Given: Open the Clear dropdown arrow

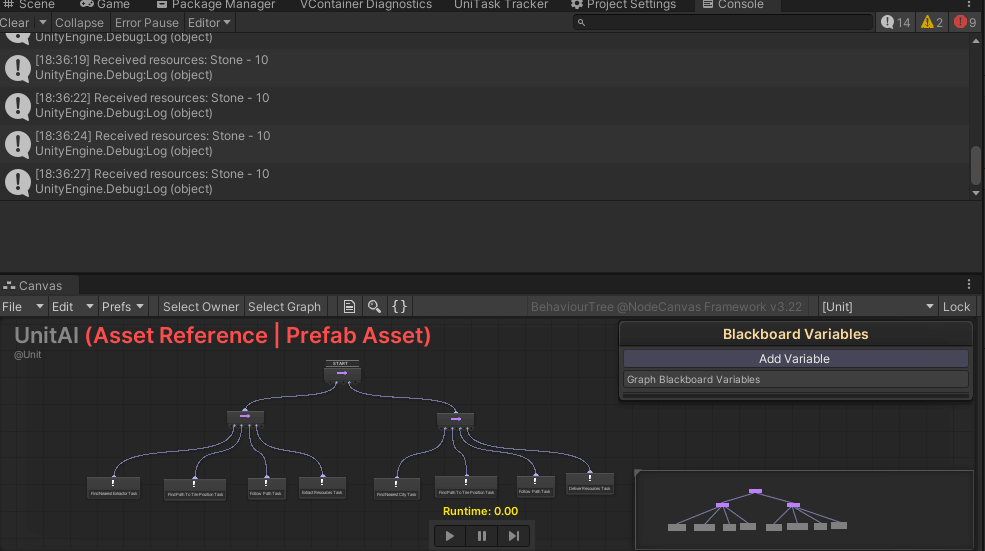Looking at the screenshot, I should 43,23.
